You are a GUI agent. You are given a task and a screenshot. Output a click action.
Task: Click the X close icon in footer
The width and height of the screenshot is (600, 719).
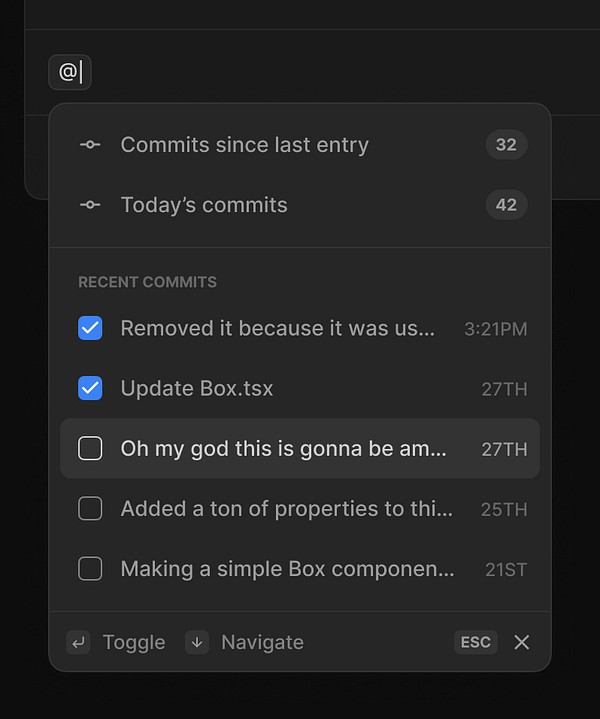pyautogui.click(x=521, y=642)
